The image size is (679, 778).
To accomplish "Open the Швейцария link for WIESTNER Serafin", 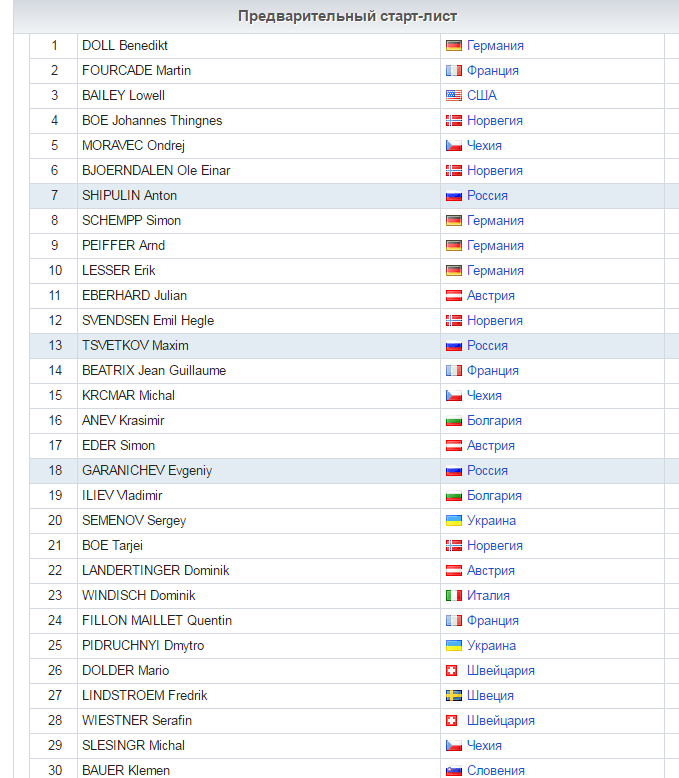I will [x=500, y=720].
